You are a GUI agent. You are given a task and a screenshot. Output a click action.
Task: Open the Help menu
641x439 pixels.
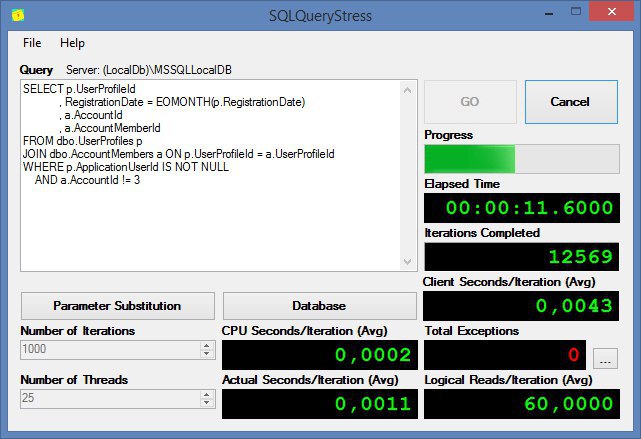point(72,43)
